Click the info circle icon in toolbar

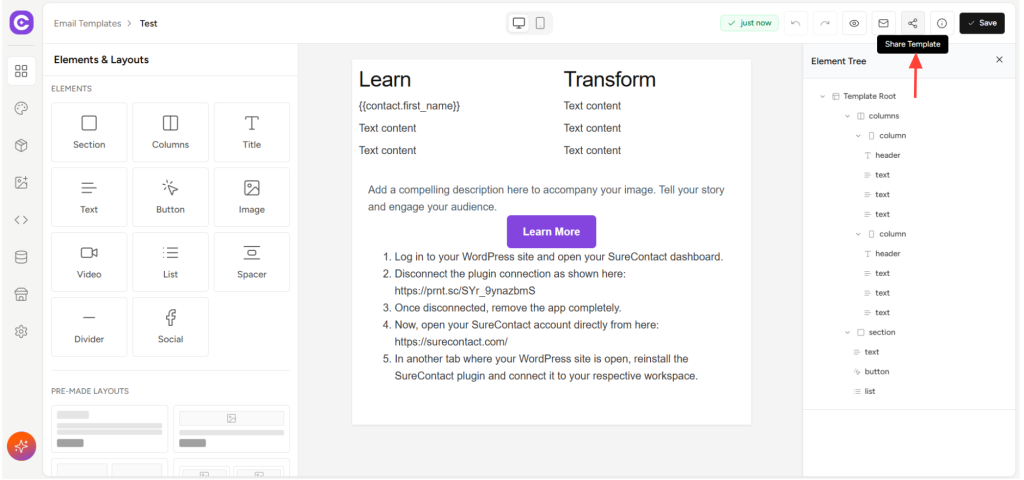941,23
